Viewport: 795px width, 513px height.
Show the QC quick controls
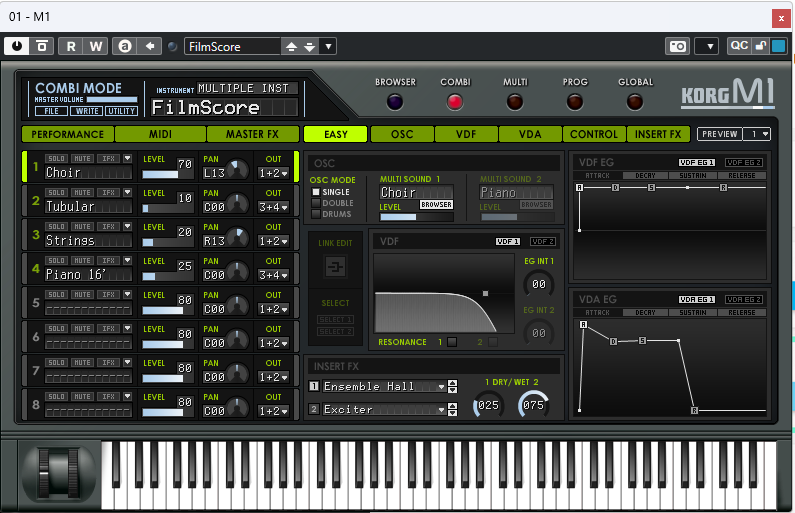coord(739,46)
